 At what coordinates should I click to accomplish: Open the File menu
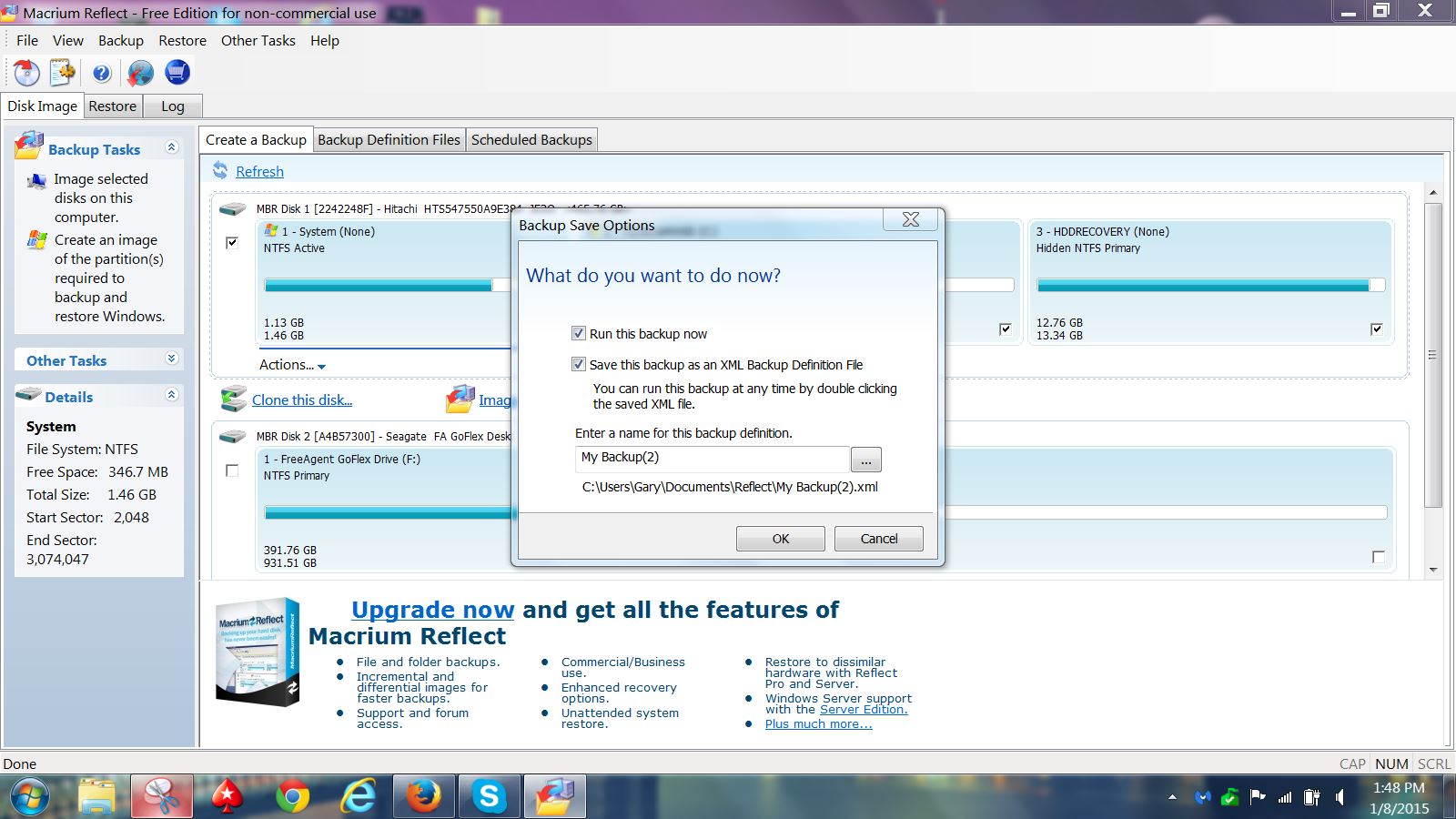(27, 40)
